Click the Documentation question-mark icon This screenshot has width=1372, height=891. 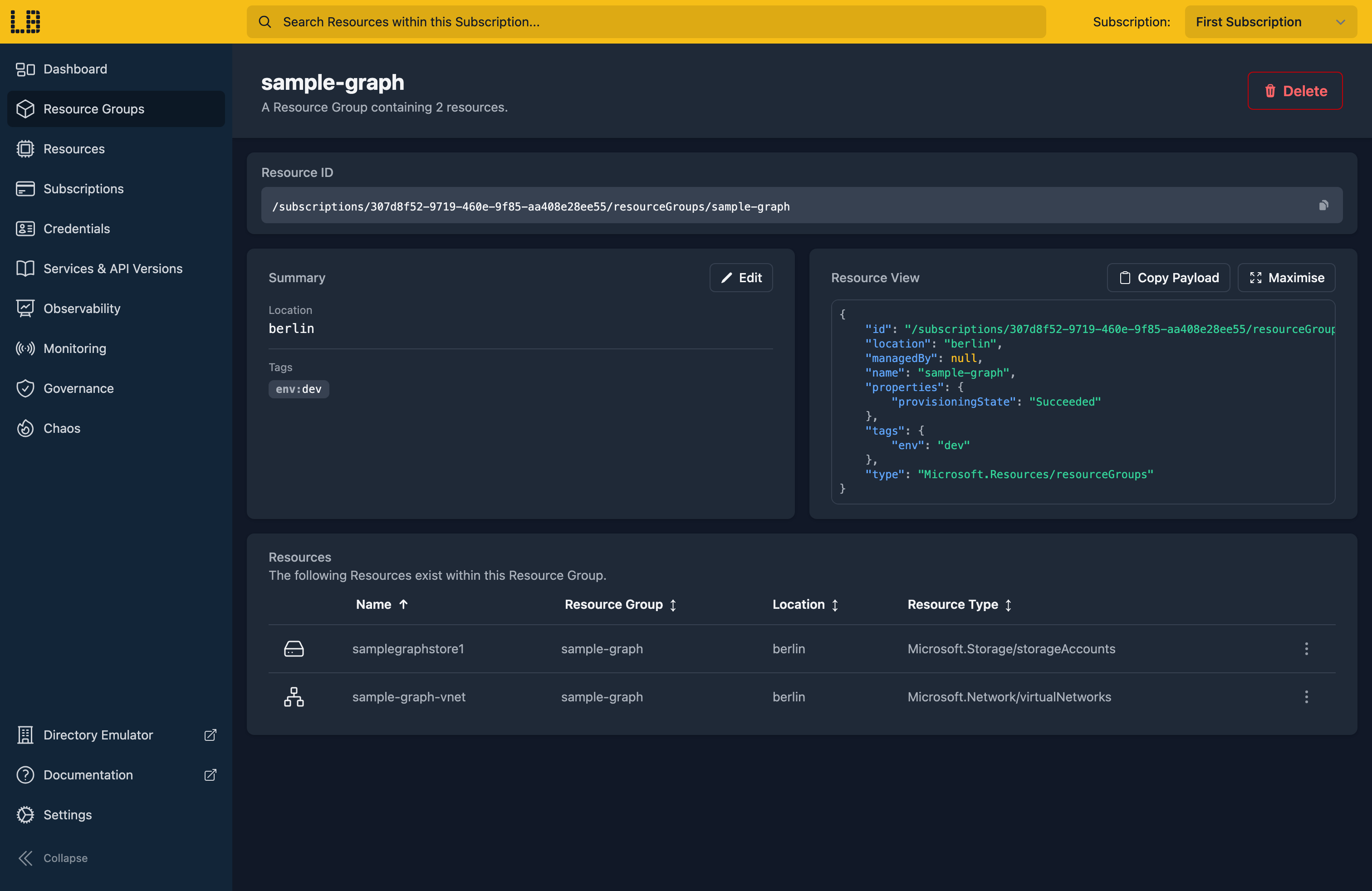pos(25,774)
